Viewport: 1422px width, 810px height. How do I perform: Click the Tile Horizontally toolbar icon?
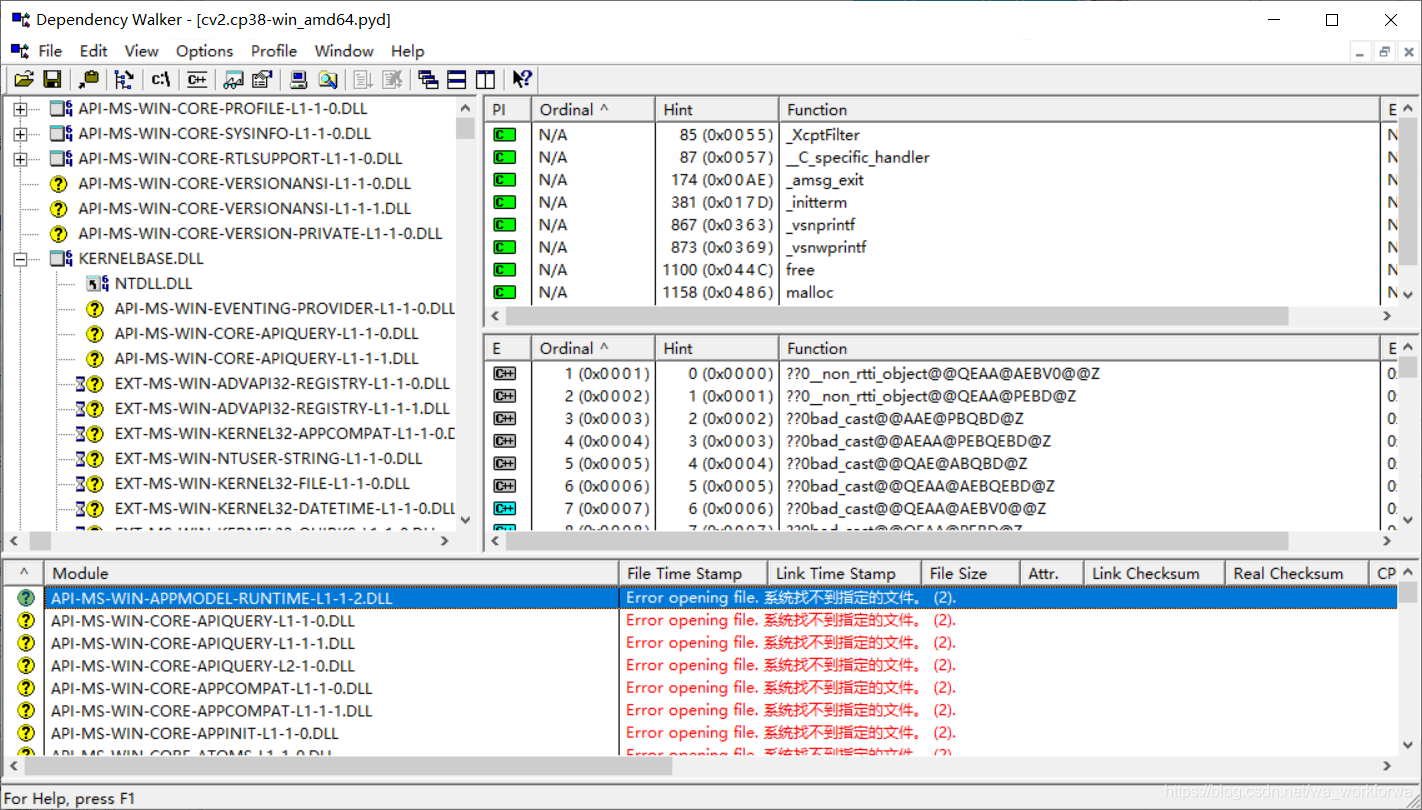456,79
